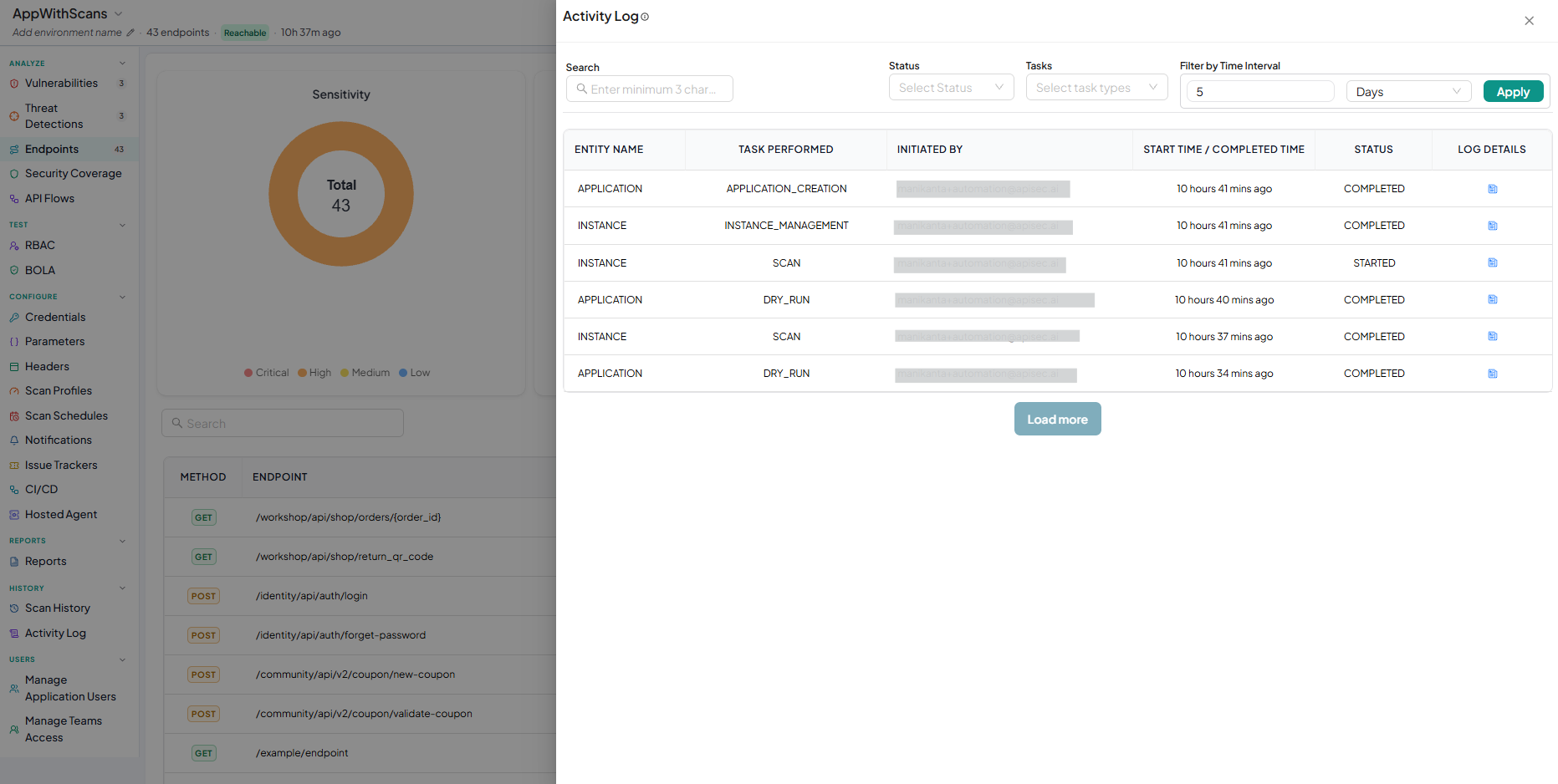1558x784 pixels.
Task: Collapse the HISTORY sidebar section
Action: (x=122, y=588)
